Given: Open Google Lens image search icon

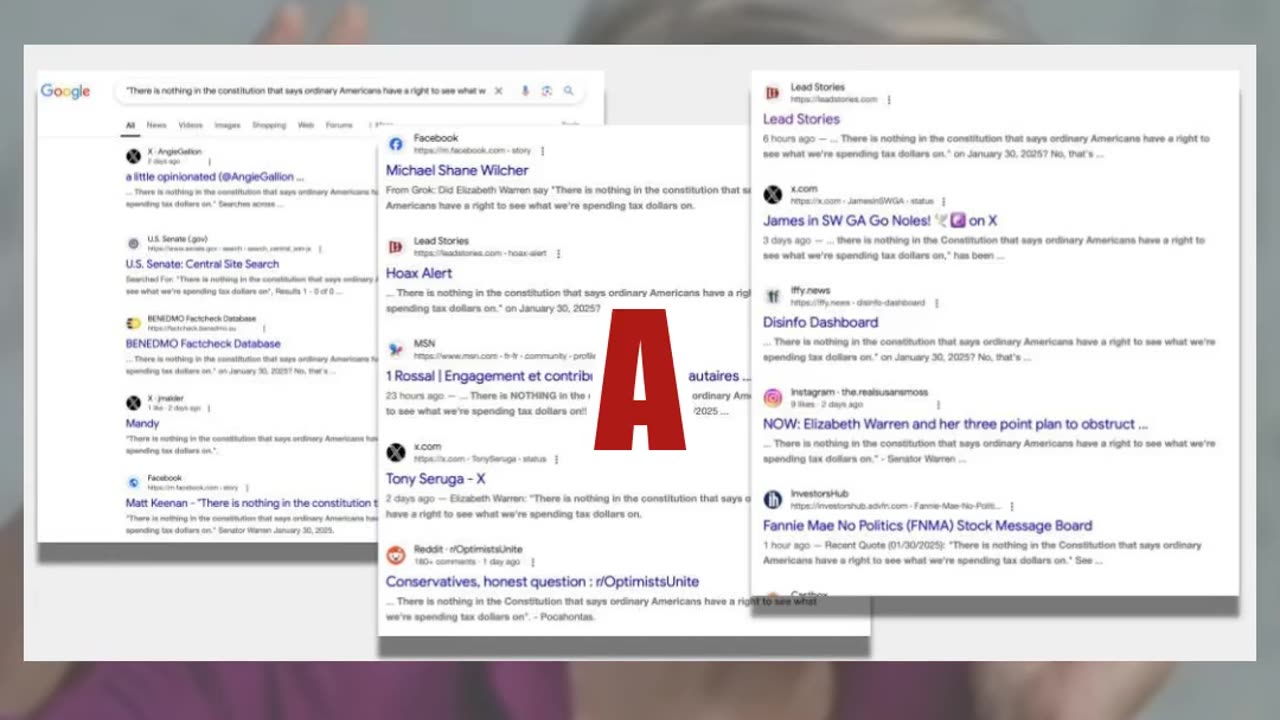Looking at the screenshot, I should pos(547,91).
